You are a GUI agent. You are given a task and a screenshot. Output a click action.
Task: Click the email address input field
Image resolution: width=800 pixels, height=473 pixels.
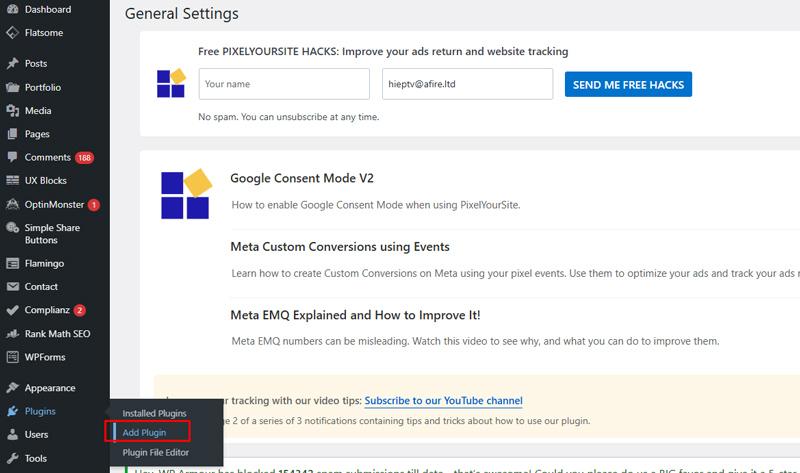tap(468, 84)
